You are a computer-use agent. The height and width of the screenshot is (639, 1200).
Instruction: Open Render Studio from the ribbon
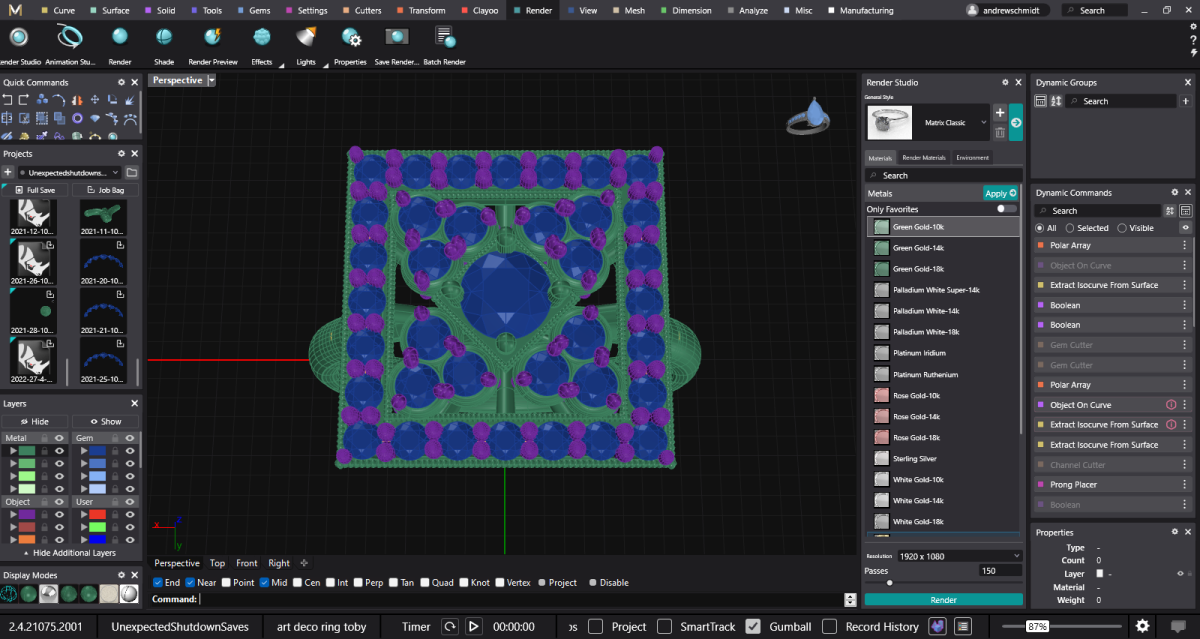click(18, 38)
